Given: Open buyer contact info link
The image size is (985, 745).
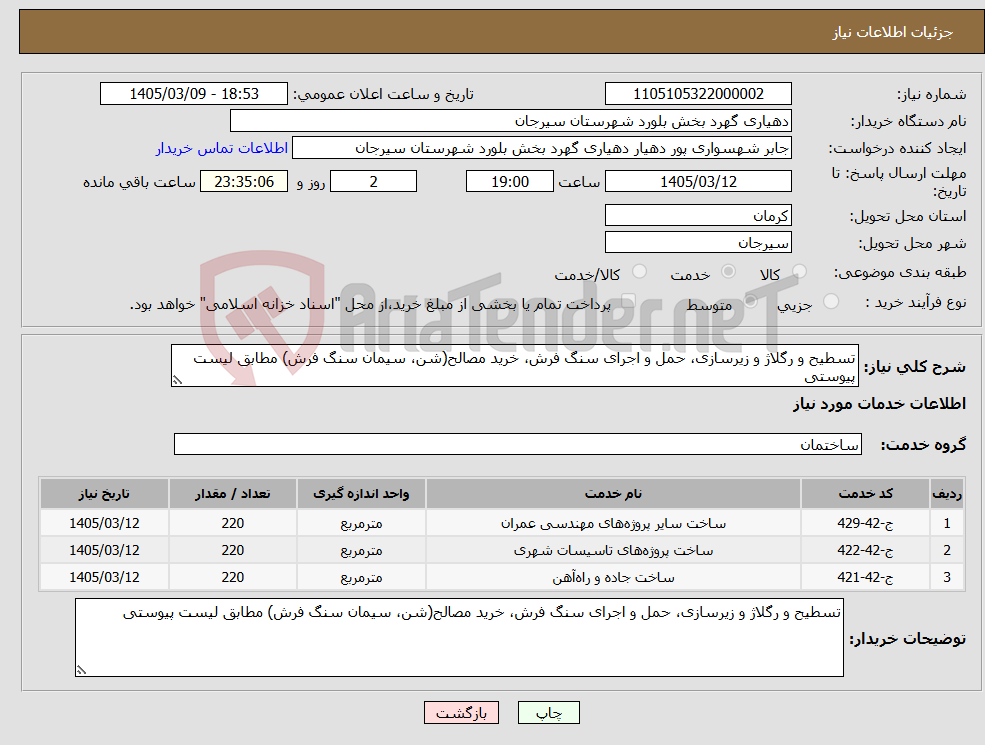Looking at the screenshot, I should 222,148.
